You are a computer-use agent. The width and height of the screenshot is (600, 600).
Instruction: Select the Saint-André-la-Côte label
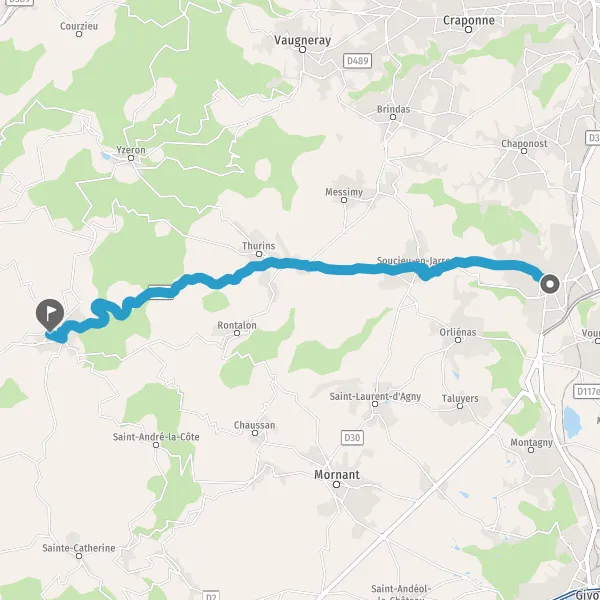[156, 437]
